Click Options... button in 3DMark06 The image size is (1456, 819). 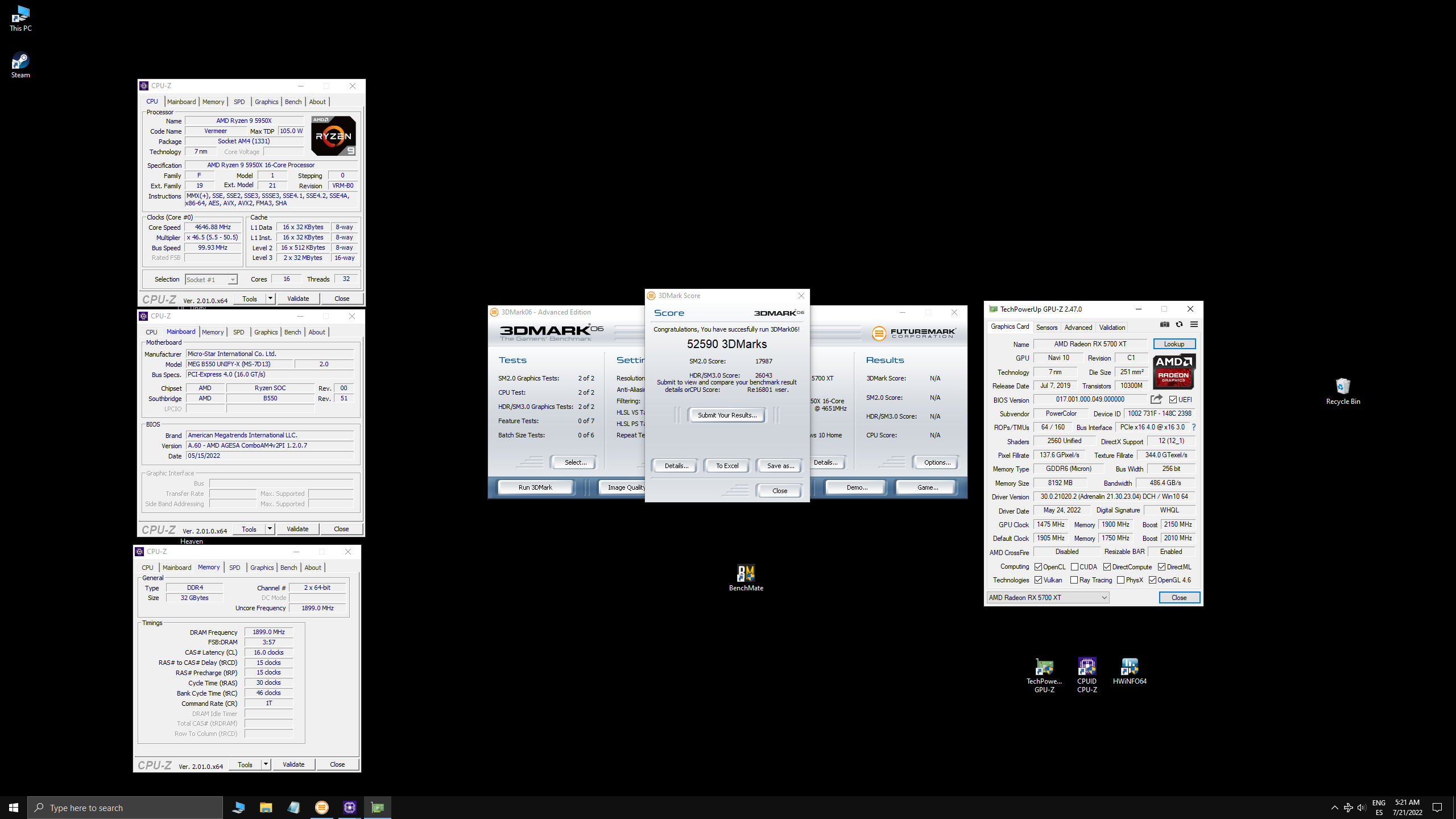[x=937, y=462]
